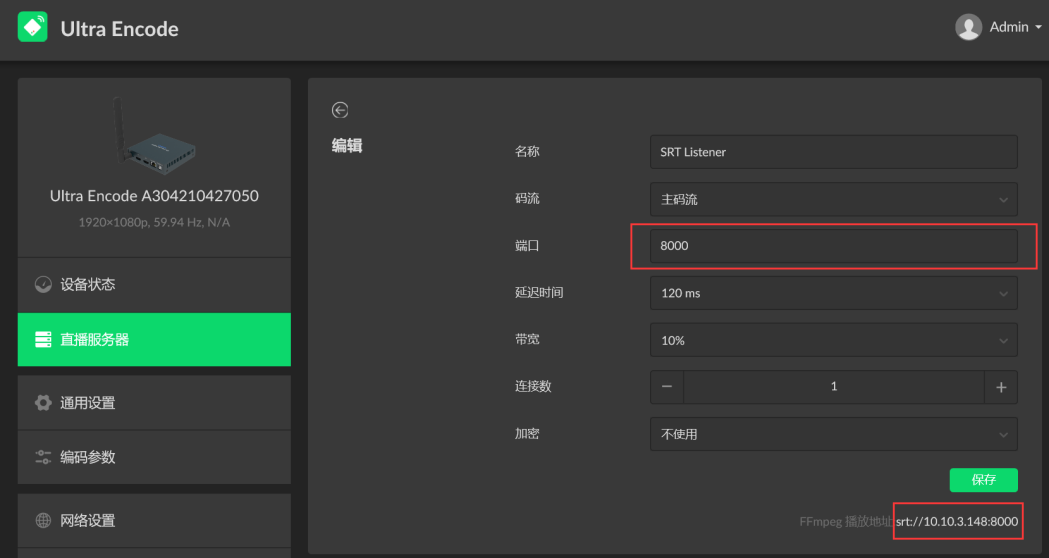Click the Admin user avatar icon
The image size is (1049, 558).
click(x=968, y=27)
